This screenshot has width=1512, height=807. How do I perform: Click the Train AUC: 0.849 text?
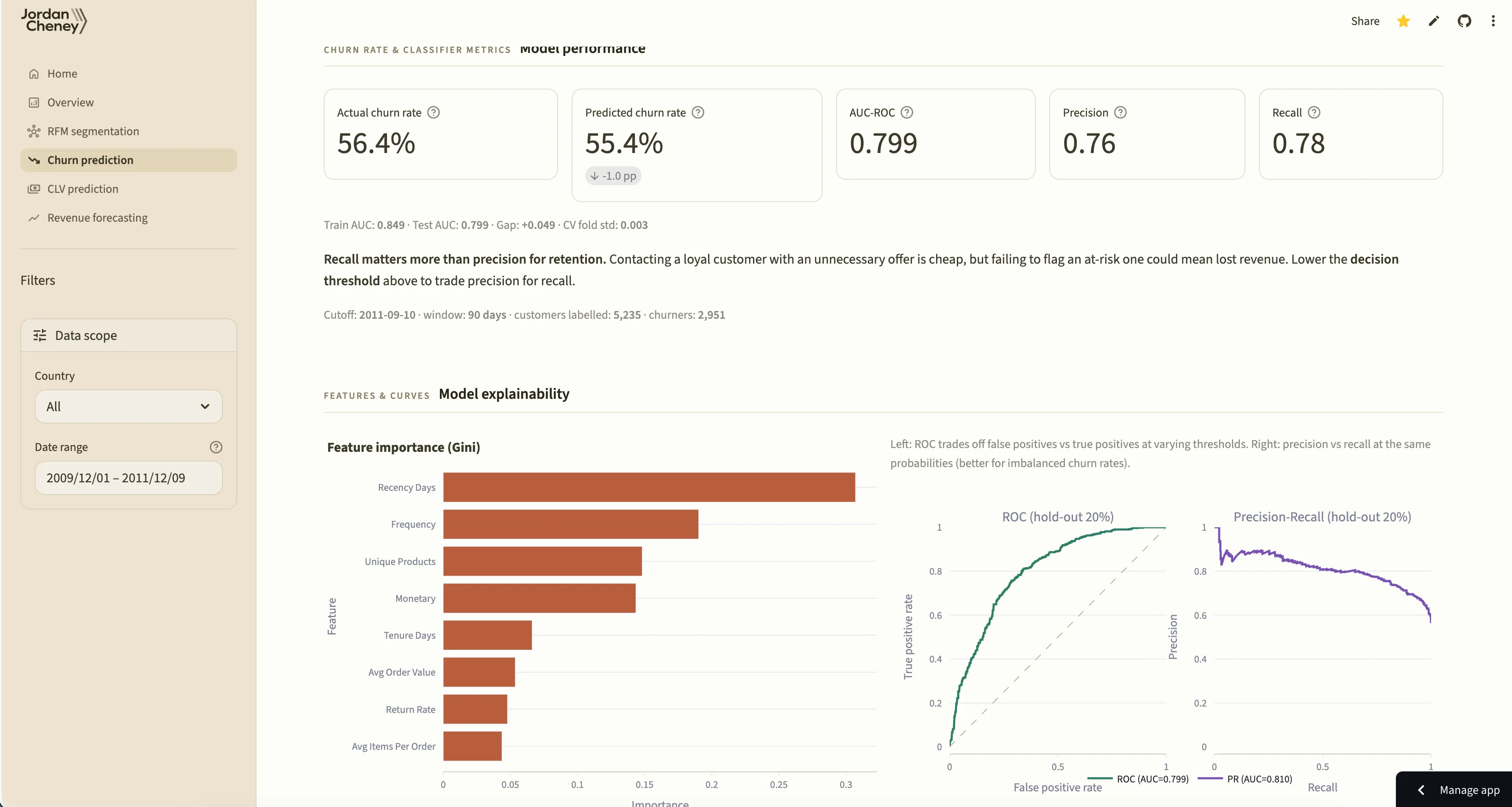coord(364,225)
